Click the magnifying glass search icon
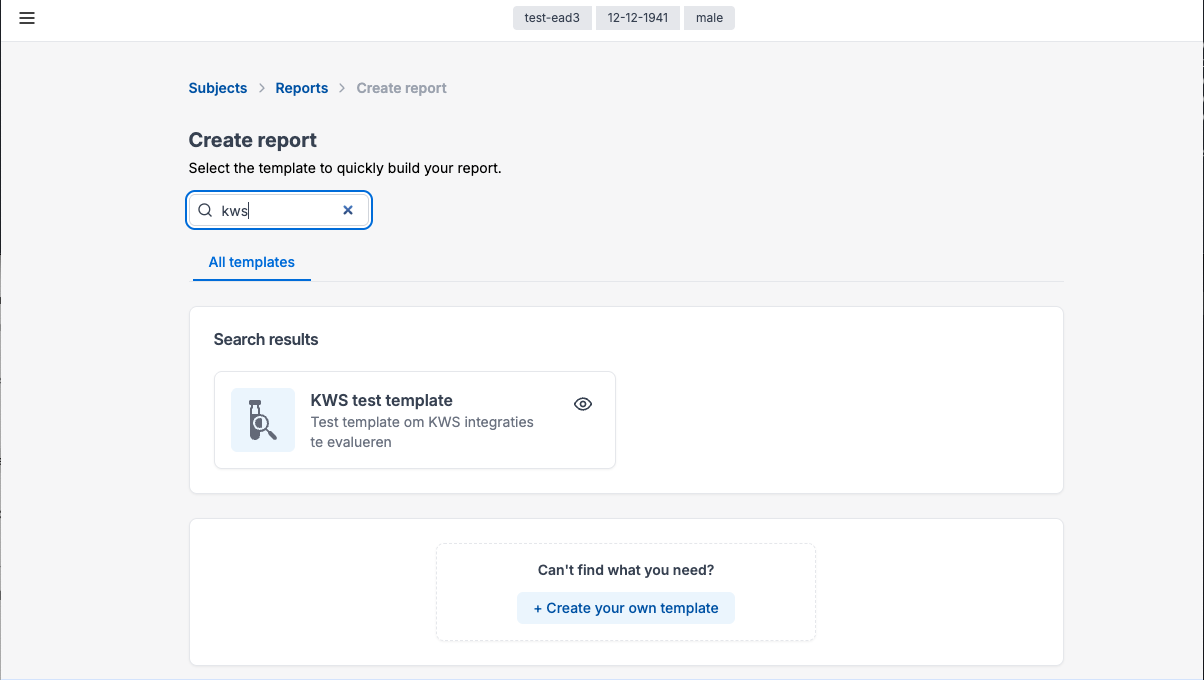 click(205, 210)
